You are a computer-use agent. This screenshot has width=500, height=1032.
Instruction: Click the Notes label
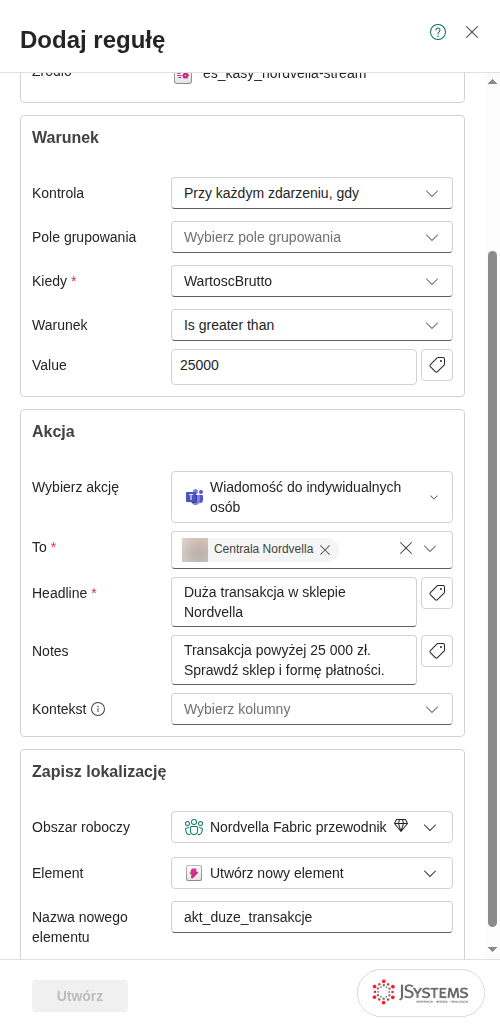(50, 651)
